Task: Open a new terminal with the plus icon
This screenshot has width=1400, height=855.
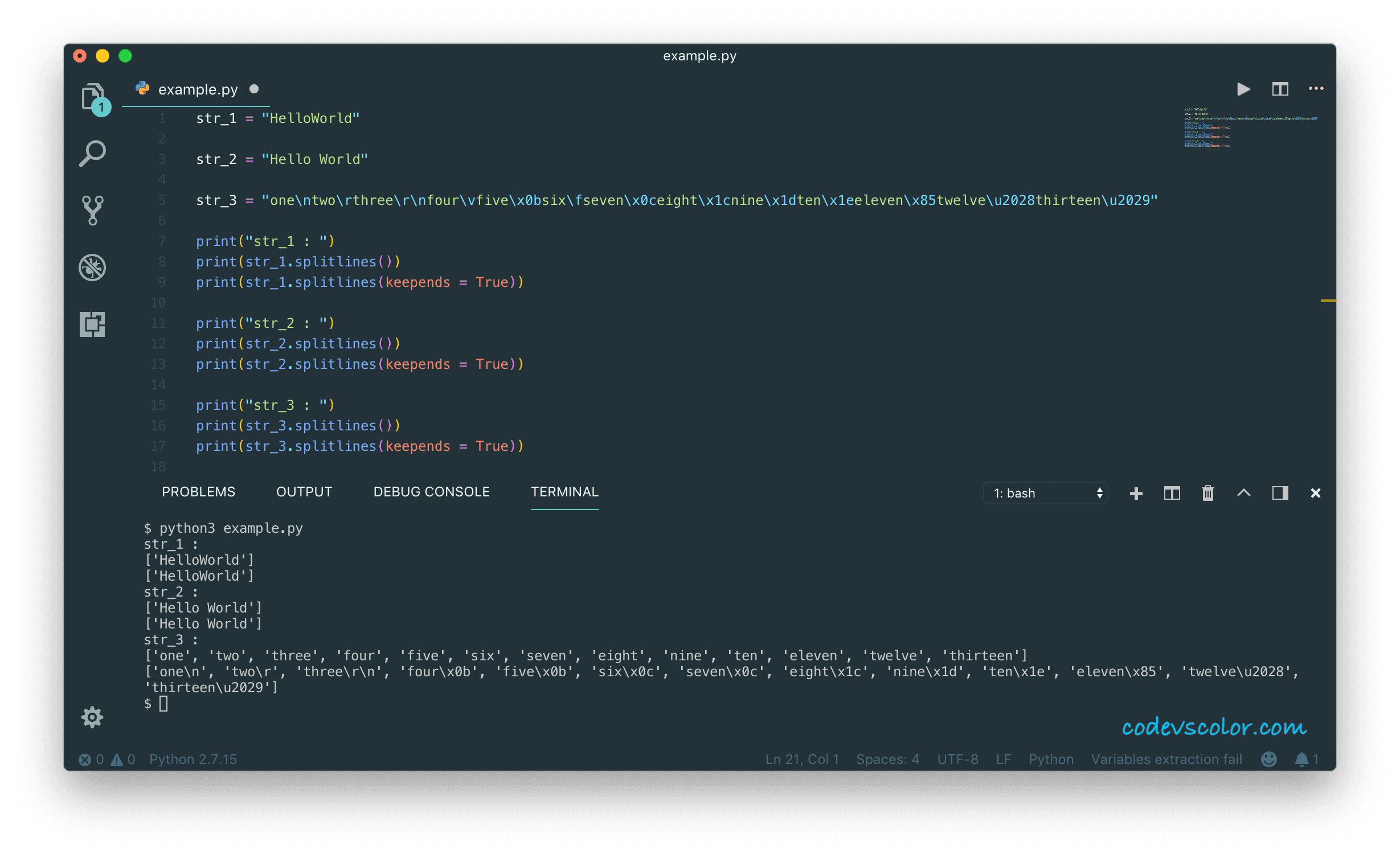Action: pyautogui.click(x=1136, y=493)
